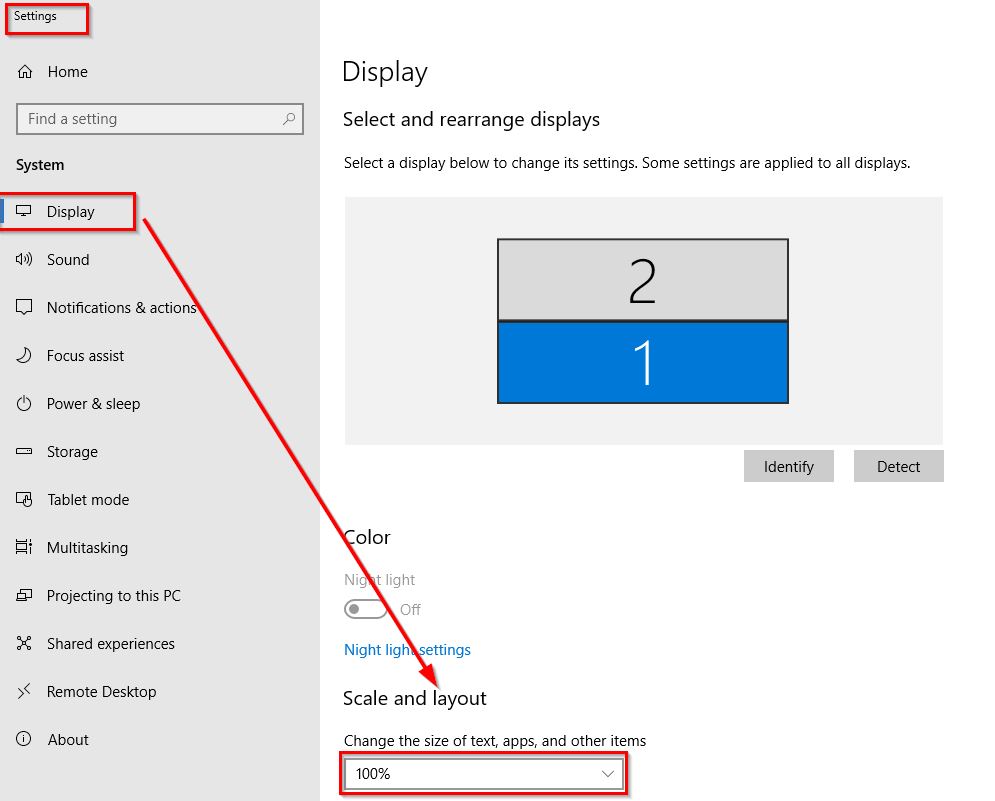
Task: Click the Projecting to this PC icon
Action: click(23, 595)
